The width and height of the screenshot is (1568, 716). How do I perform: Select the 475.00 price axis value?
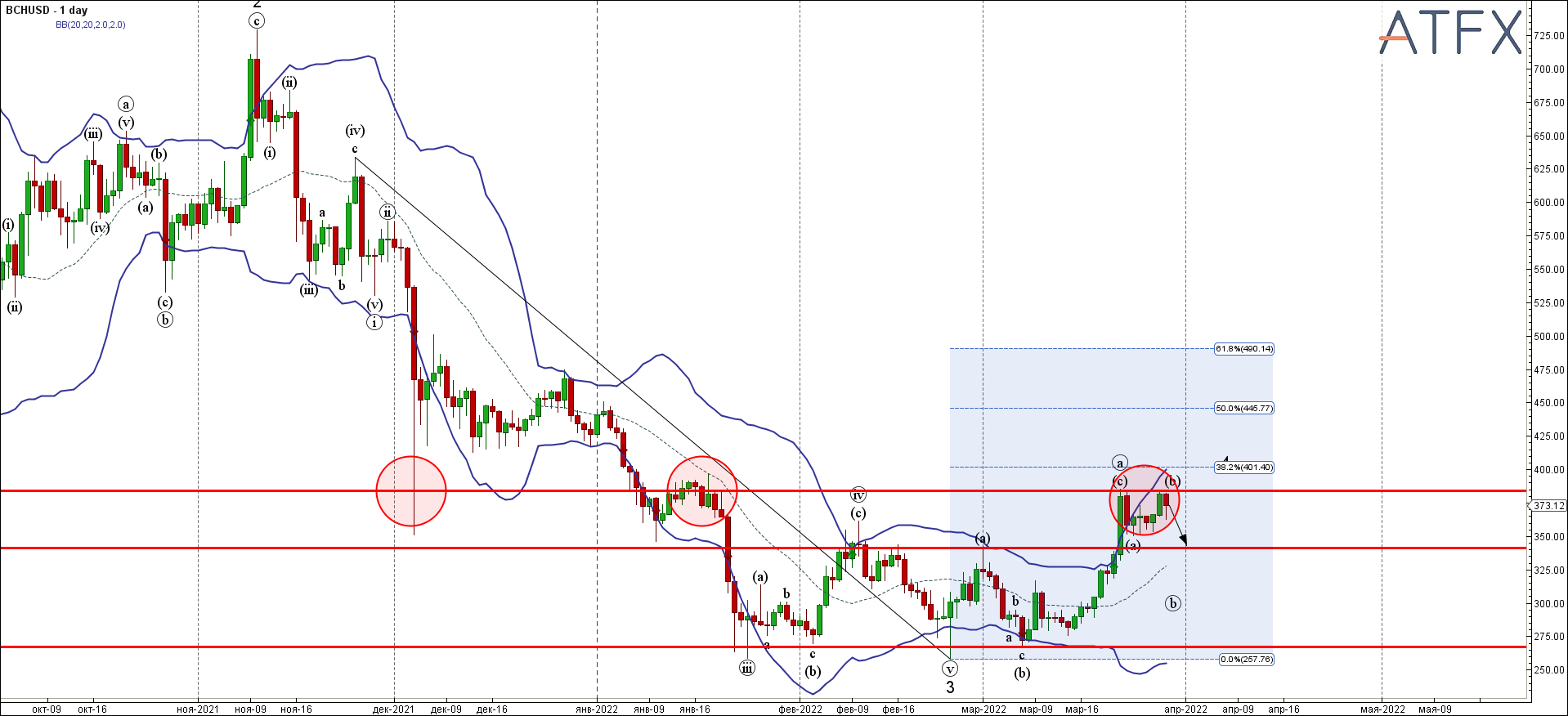pyautogui.click(x=1549, y=370)
